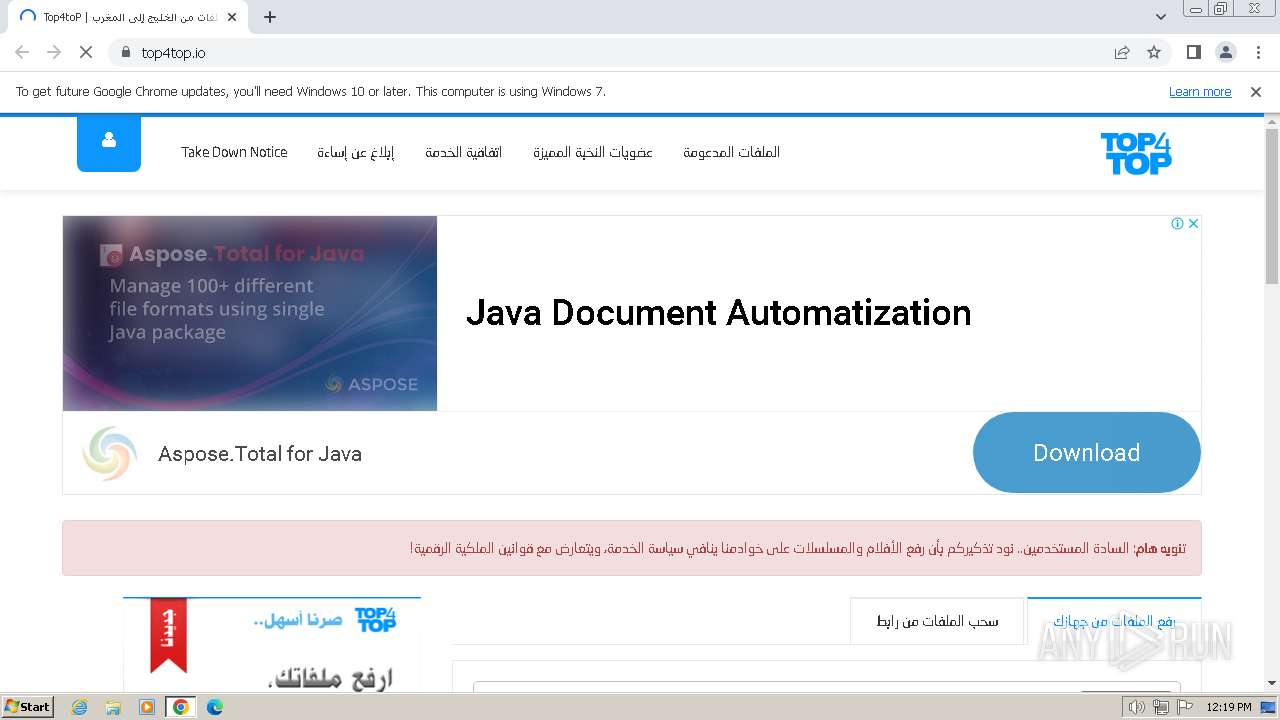Open Learn more about Chrome updates
1280x720 pixels.
click(1200, 92)
